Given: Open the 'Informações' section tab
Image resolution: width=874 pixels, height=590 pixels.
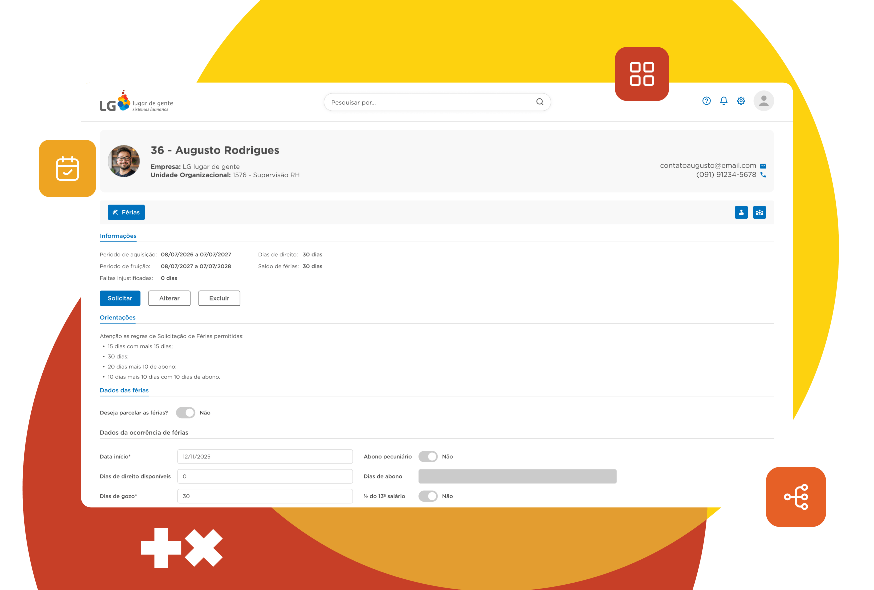Looking at the screenshot, I should [118, 236].
